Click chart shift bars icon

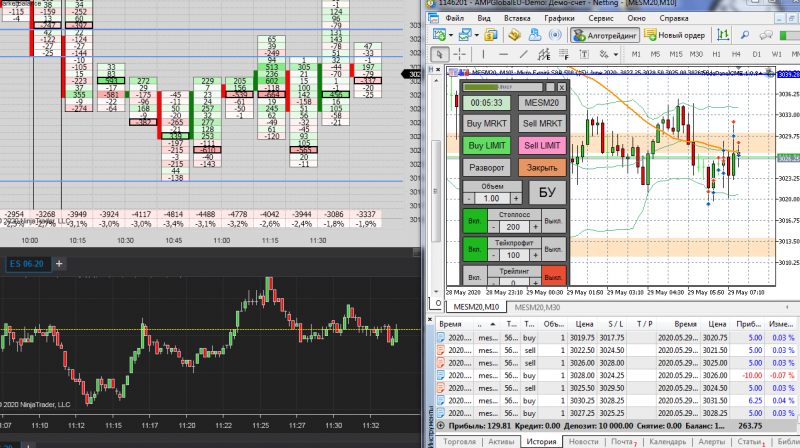point(723,35)
